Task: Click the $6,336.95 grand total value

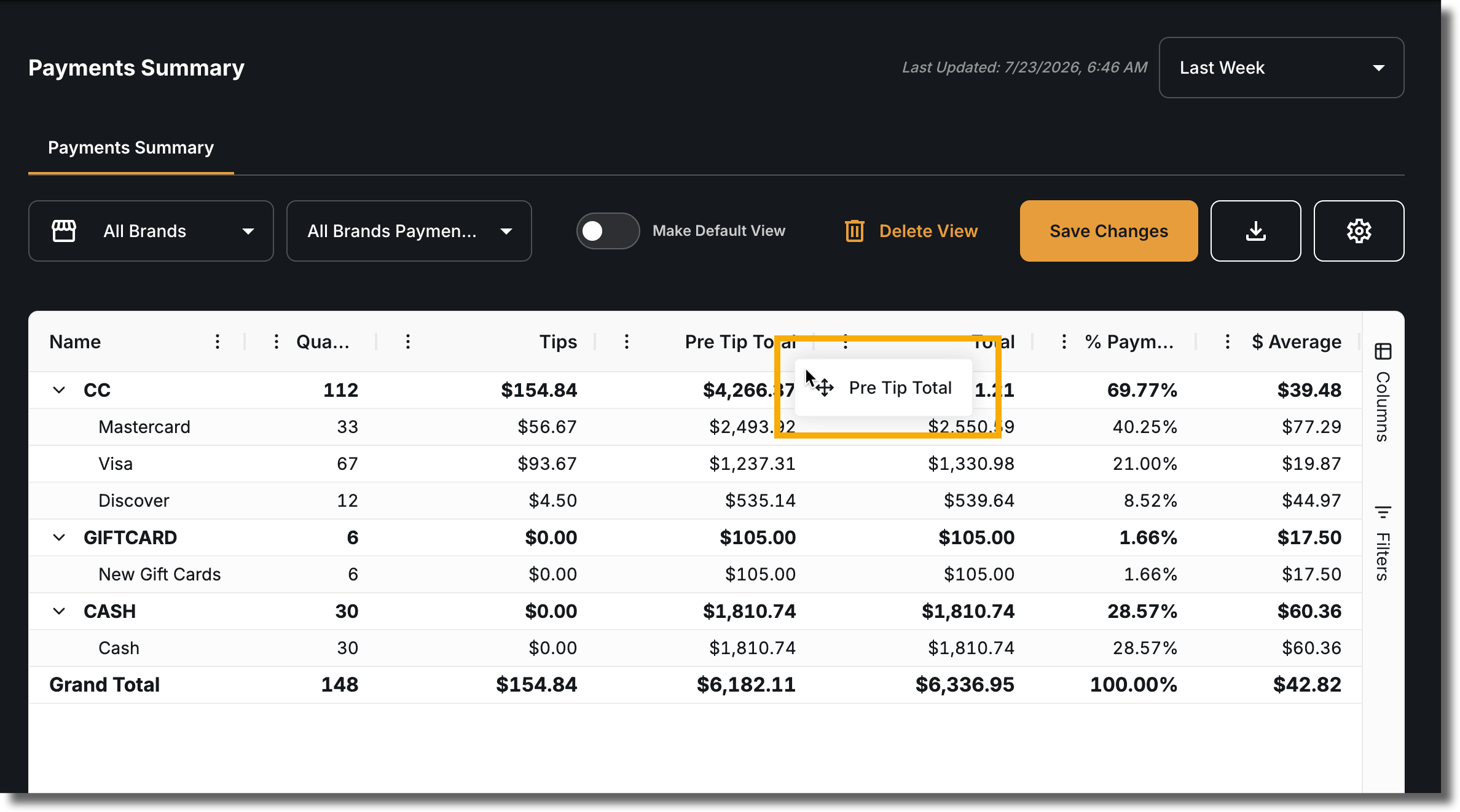Action: tap(965, 685)
